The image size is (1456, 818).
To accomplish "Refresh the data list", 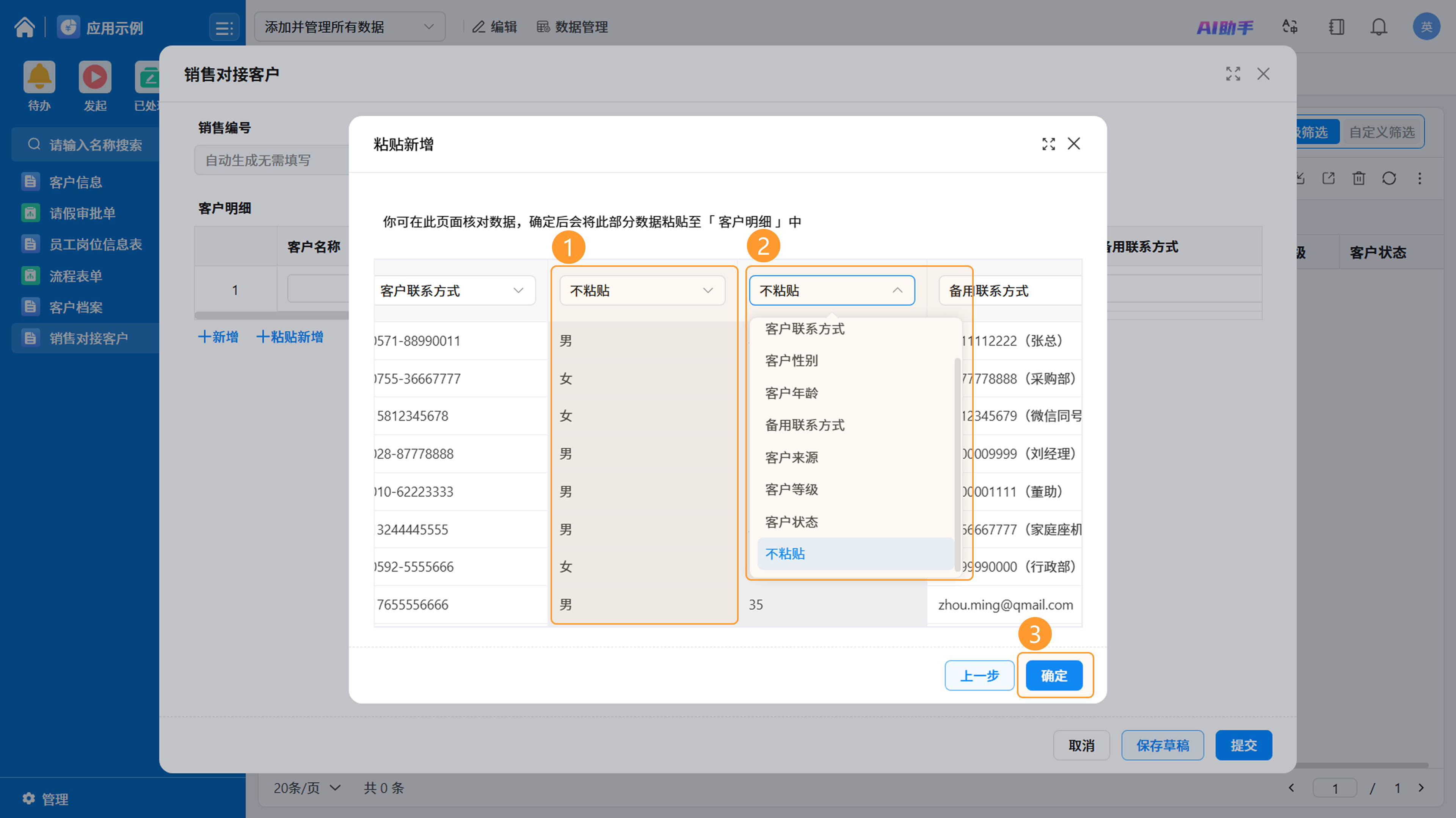I will [x=1389, y=179].
